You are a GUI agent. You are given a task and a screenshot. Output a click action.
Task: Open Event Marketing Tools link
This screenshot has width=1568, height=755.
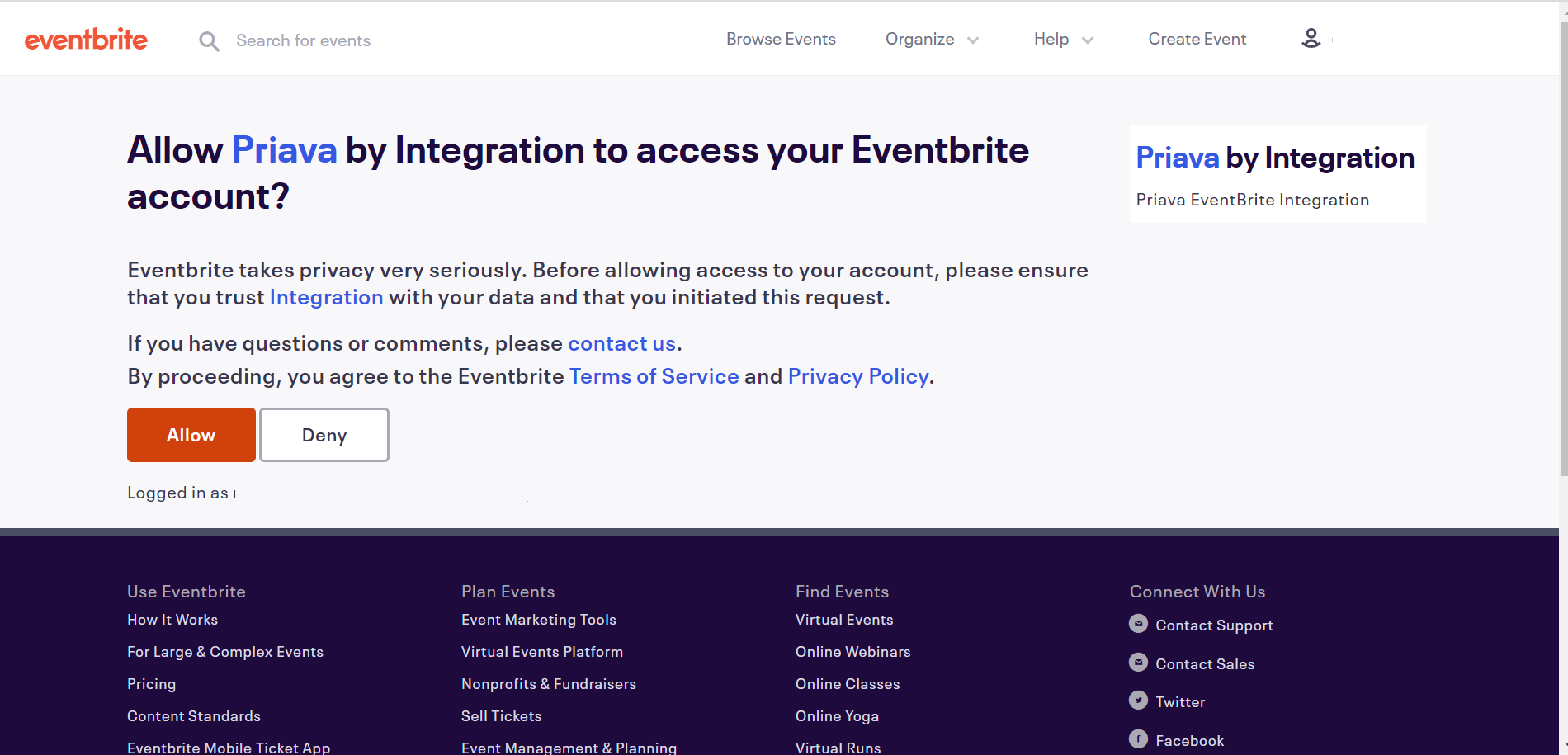(x=539, y=620)
